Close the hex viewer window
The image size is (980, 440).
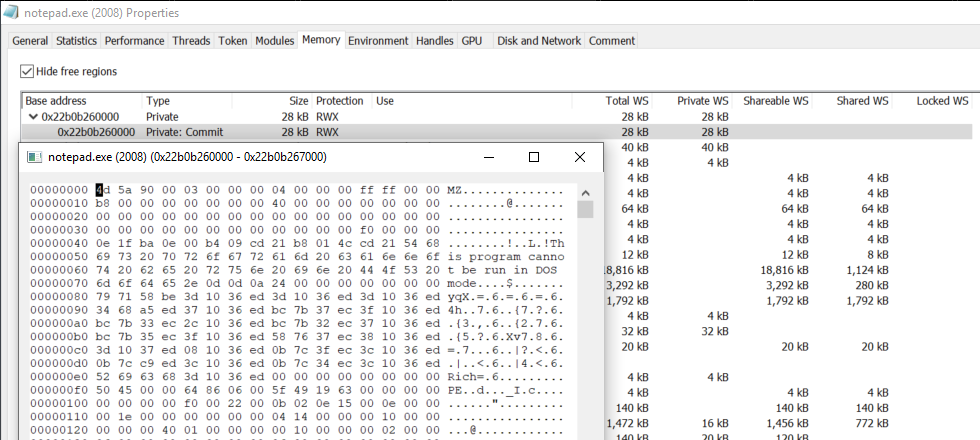click(x=580, y=157)
